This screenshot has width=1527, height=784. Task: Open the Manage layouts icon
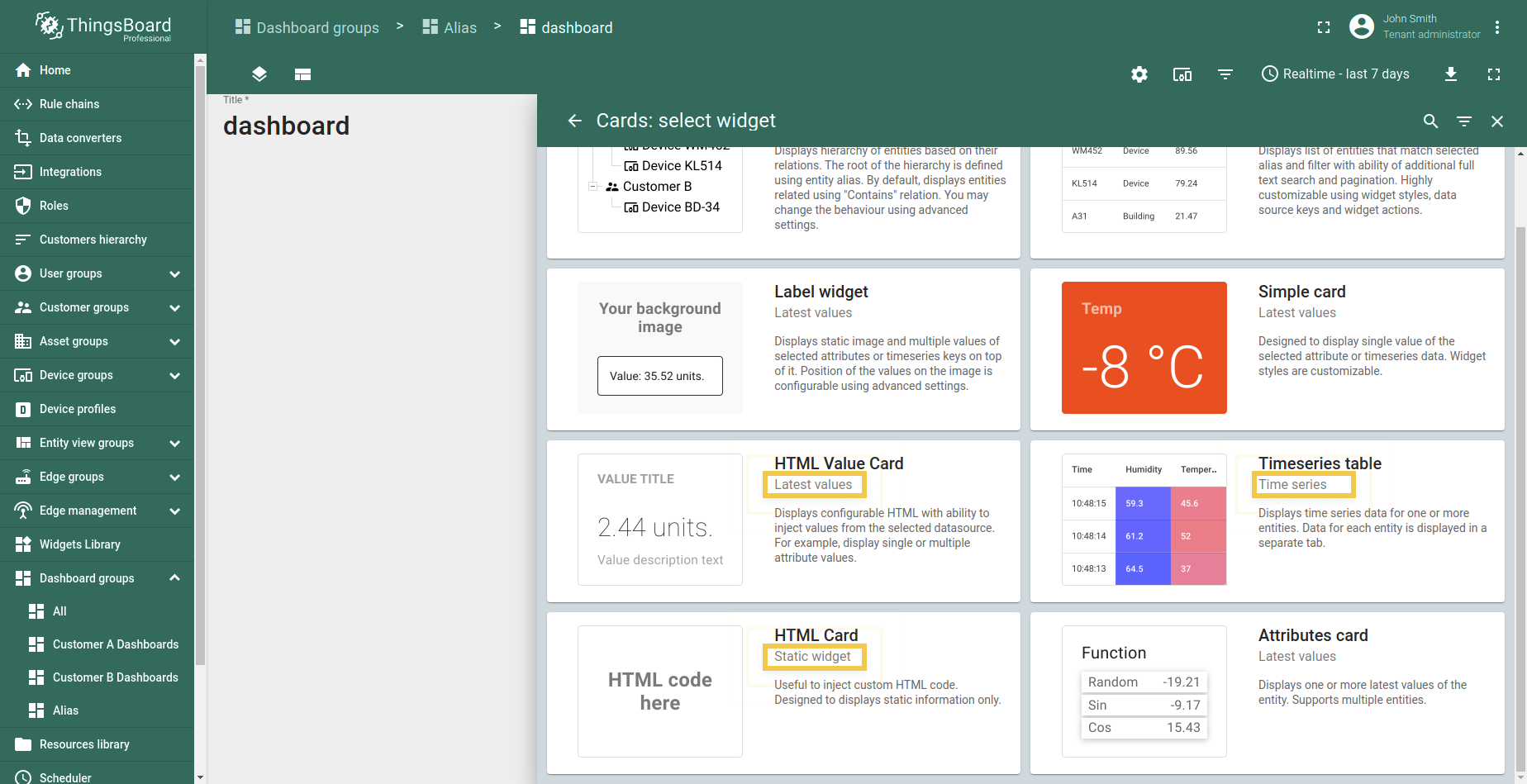pos(302,74)
